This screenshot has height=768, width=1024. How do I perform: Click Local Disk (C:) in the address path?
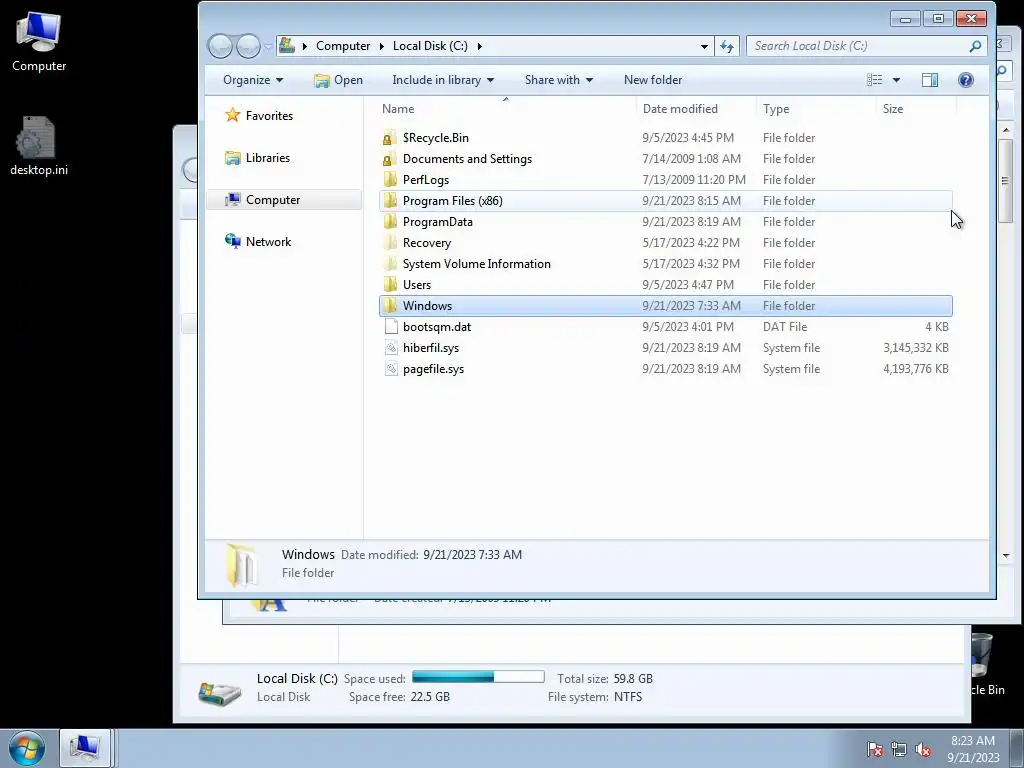[x=430, y=46]
